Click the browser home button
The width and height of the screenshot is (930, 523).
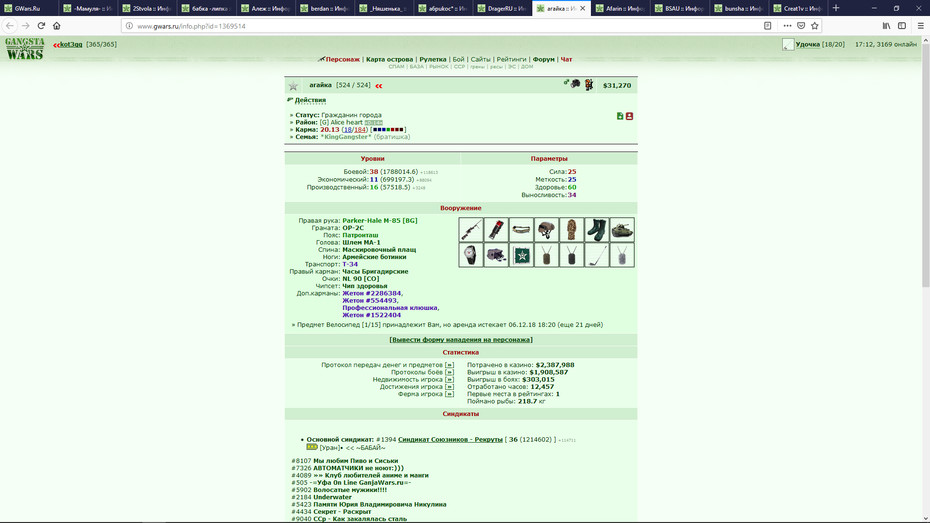[x=57, y=25]
